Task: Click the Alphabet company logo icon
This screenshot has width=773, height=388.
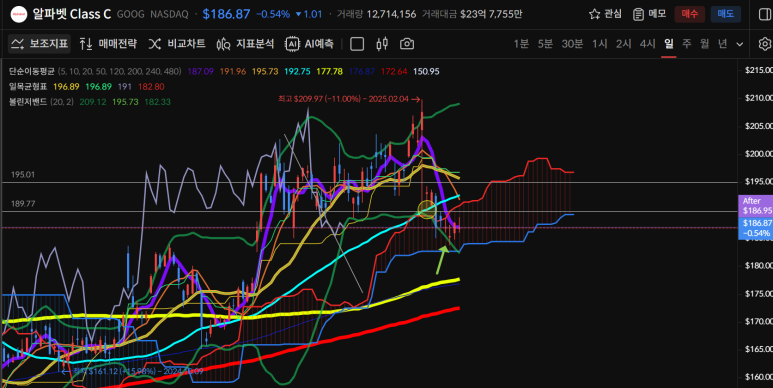Action: click(19, 14)
